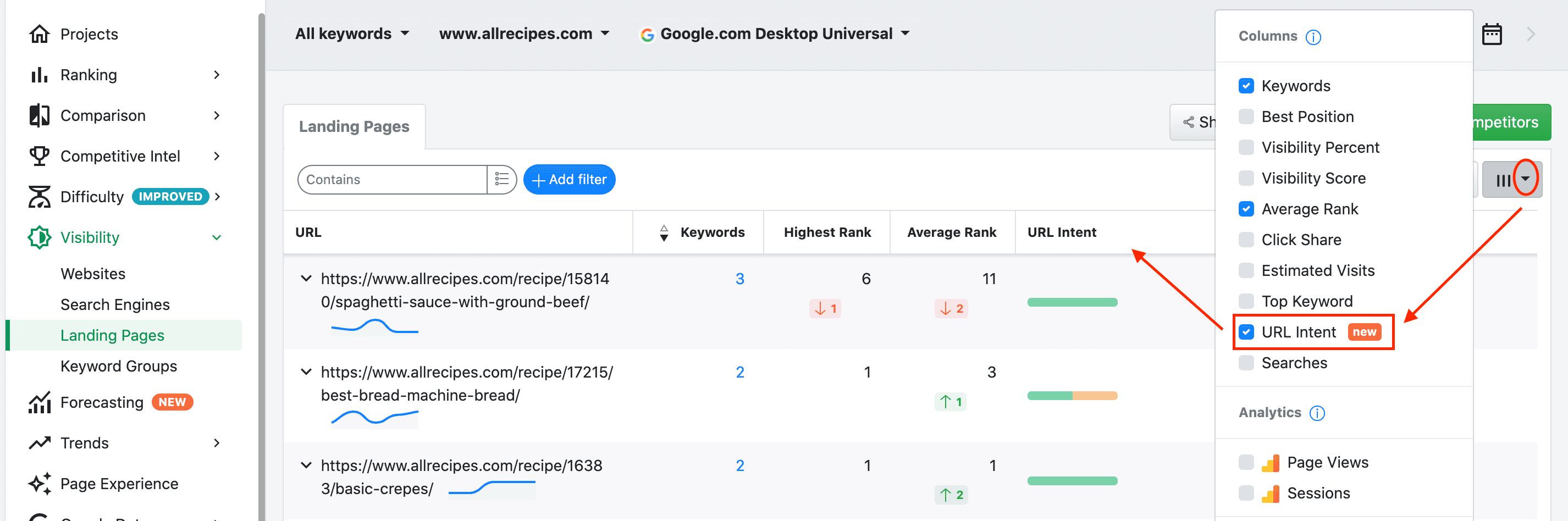Open the www.allrecipes.com site dropdown
Viewport: 1568px width, 521px height.
(x=524, y=34)
